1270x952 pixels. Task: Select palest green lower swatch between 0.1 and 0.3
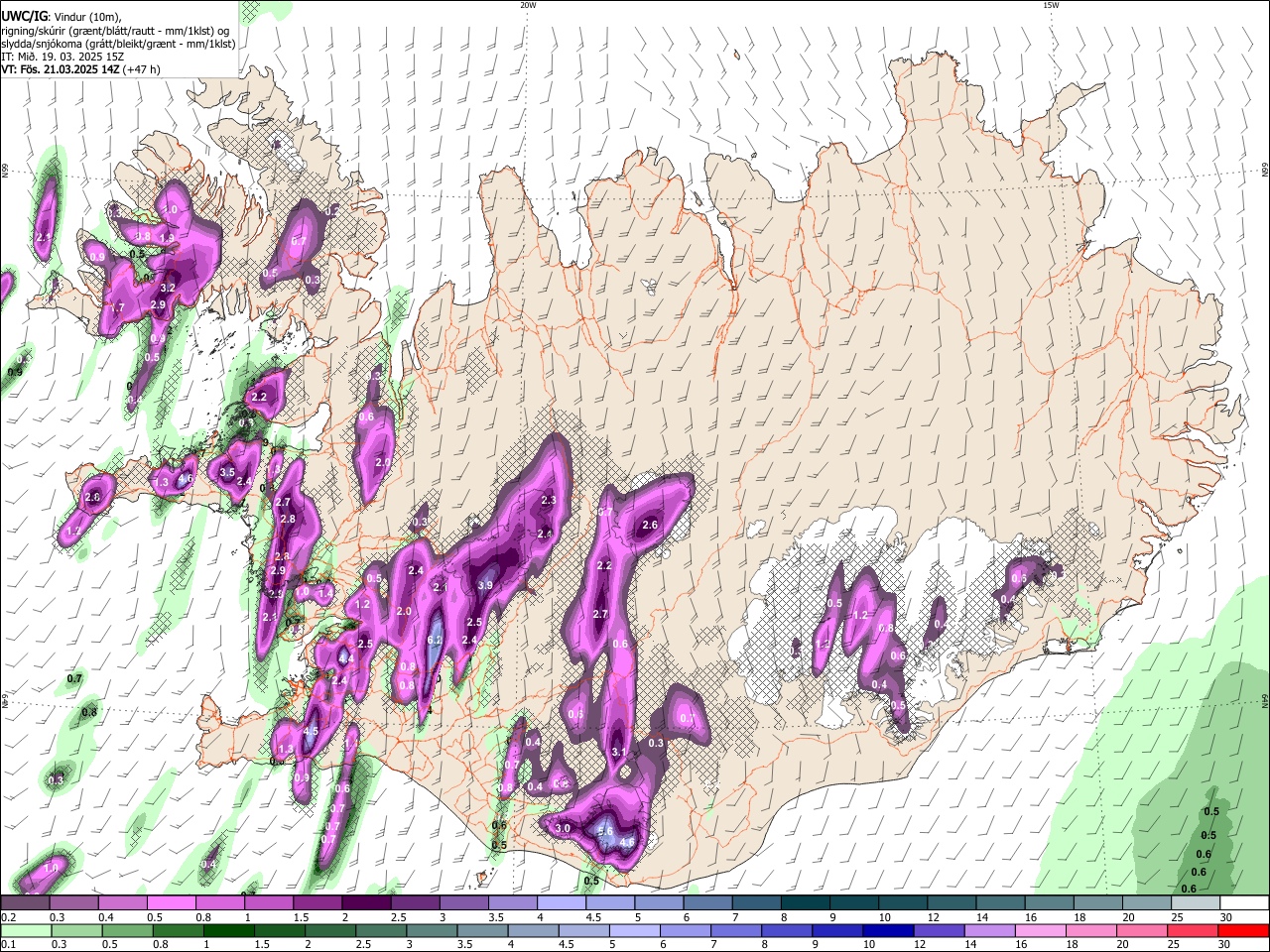(25, 930)
